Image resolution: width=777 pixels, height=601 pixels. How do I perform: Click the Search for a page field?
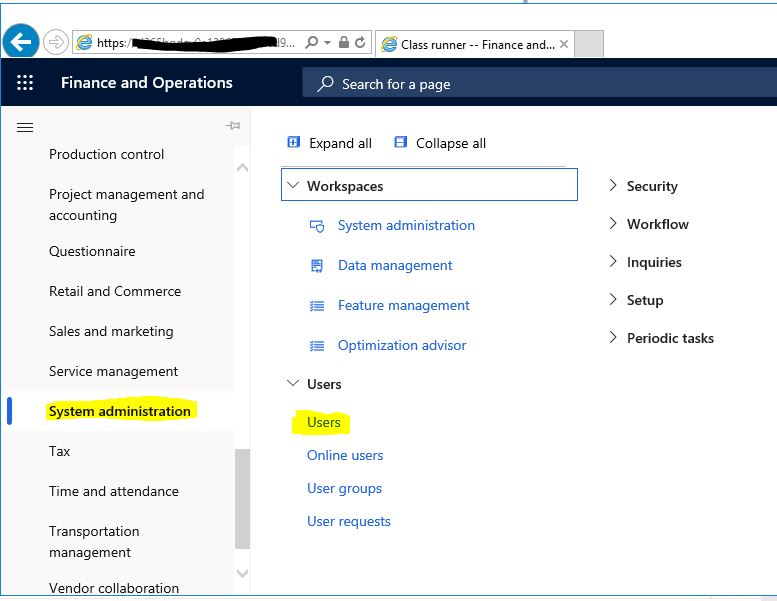pos(539,83)
